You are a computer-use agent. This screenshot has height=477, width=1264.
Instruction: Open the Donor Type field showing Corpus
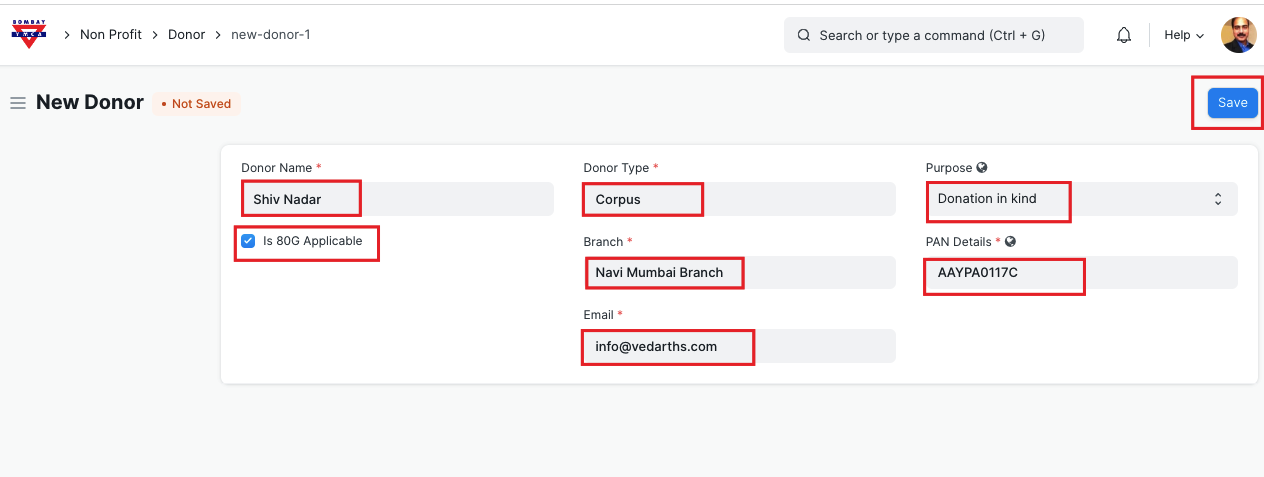738,199
